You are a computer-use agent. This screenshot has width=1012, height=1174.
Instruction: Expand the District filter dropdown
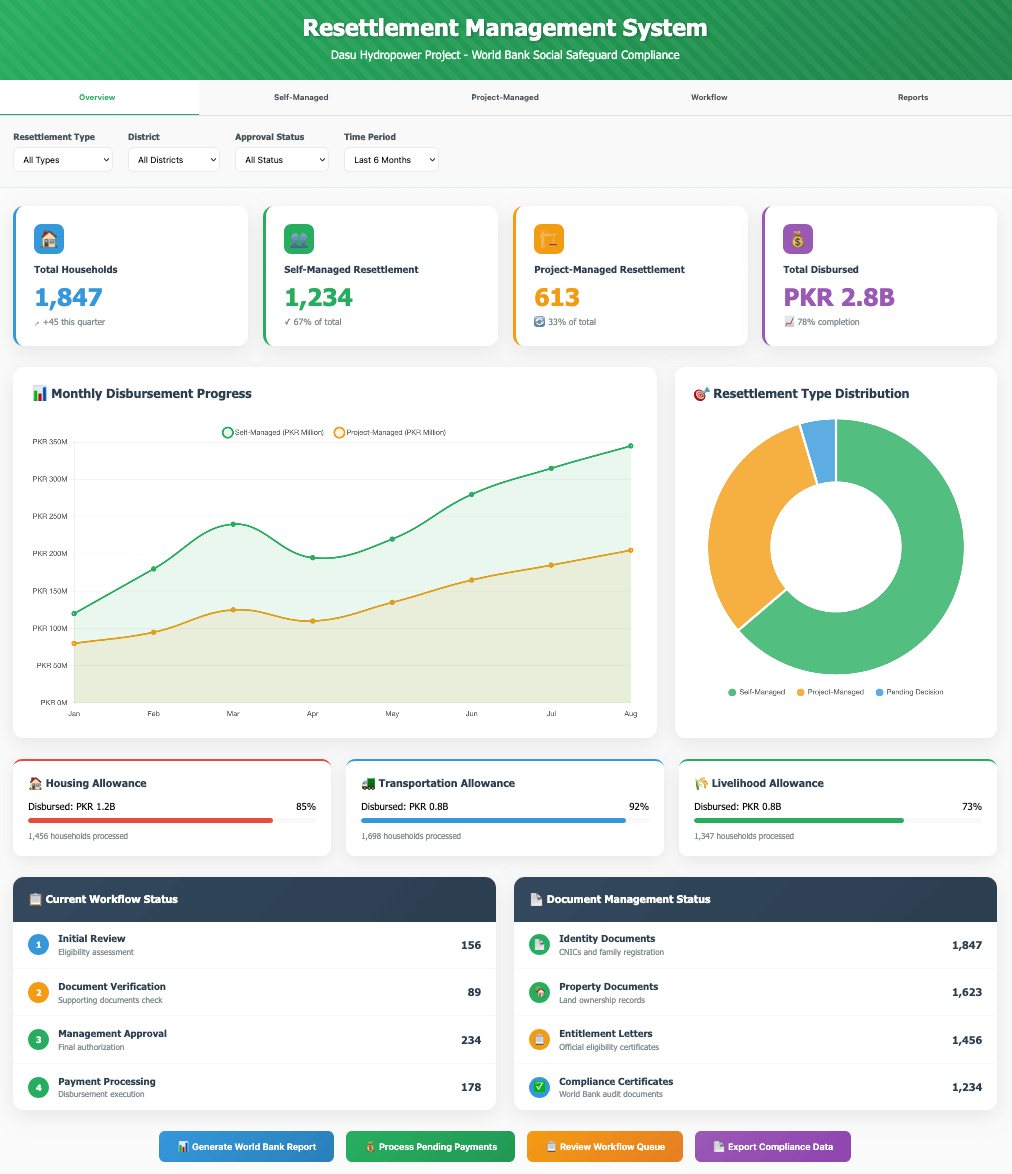tap(174, 160)
